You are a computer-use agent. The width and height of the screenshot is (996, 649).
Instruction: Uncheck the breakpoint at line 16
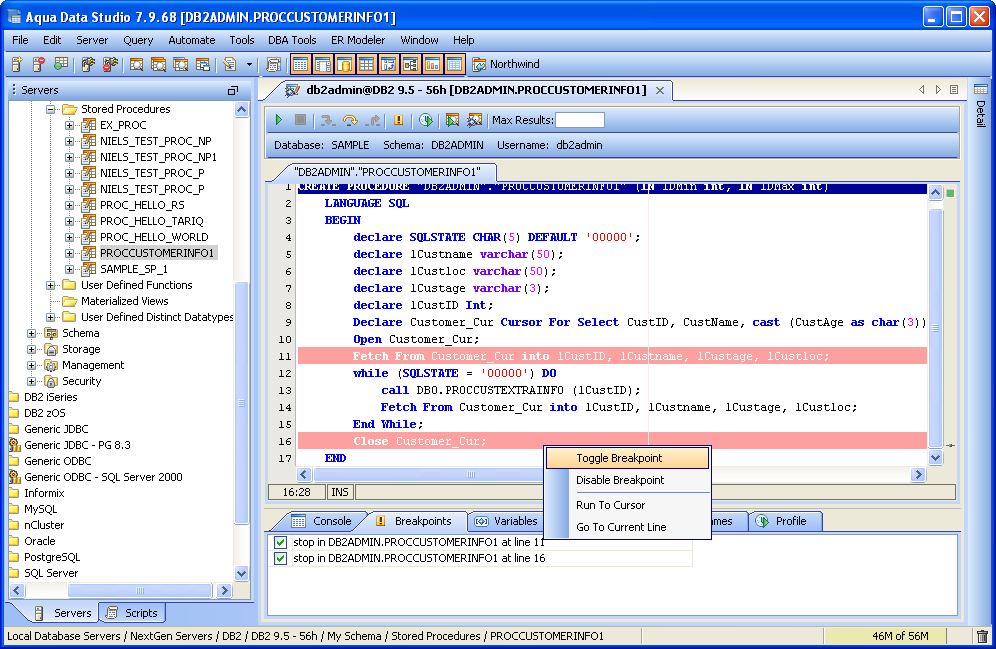(280, 558)
